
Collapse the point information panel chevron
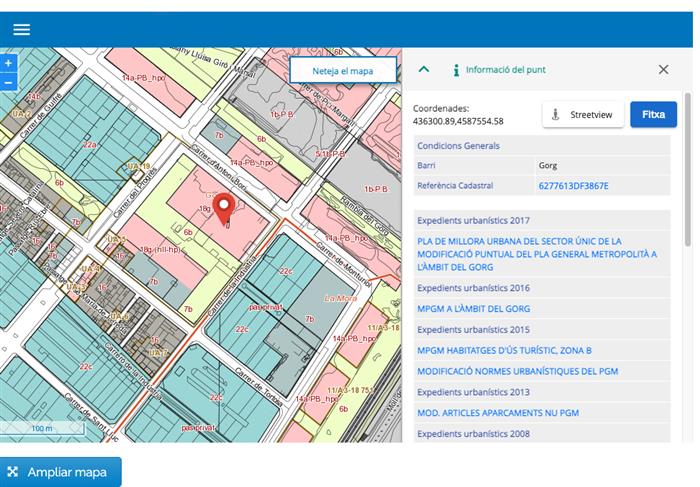pyautogui.click(x=424, y=70)
